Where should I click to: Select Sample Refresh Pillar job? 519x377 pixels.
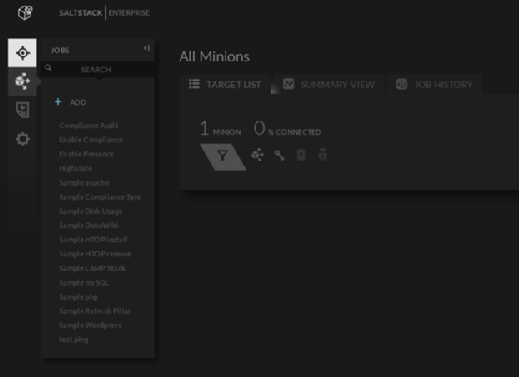point(95,311)
